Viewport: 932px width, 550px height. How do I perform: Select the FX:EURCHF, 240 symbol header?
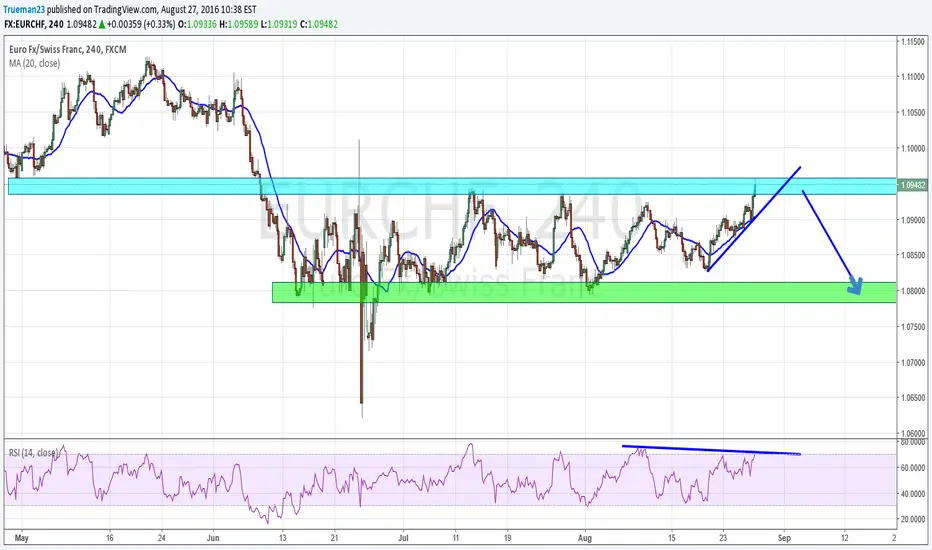pyautogui.click(x=34, y=24)
